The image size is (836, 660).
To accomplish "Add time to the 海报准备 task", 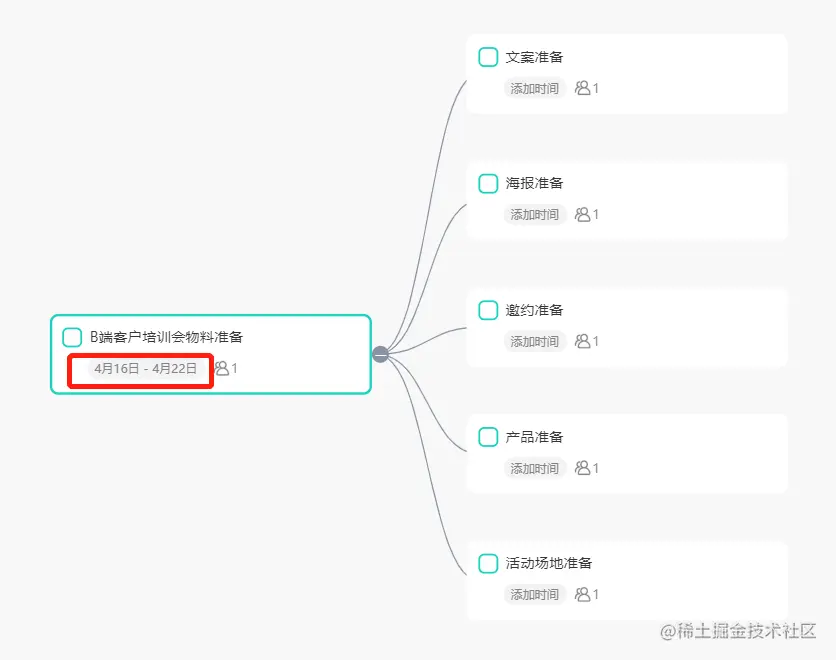I will [535, 214].
